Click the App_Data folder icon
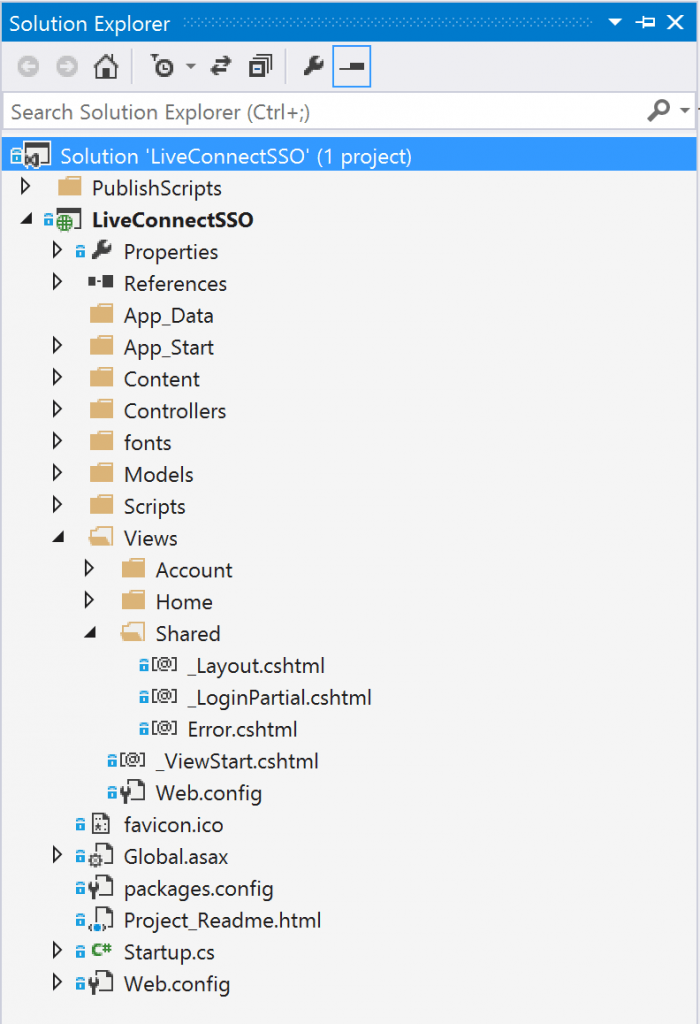Screen dimensions: 700x1024 101,314
